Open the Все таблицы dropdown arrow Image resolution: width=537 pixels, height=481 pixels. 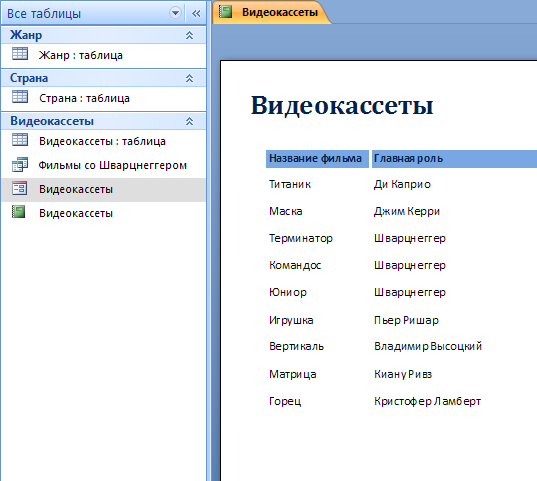pyautogui.click(x=175, y=13)
